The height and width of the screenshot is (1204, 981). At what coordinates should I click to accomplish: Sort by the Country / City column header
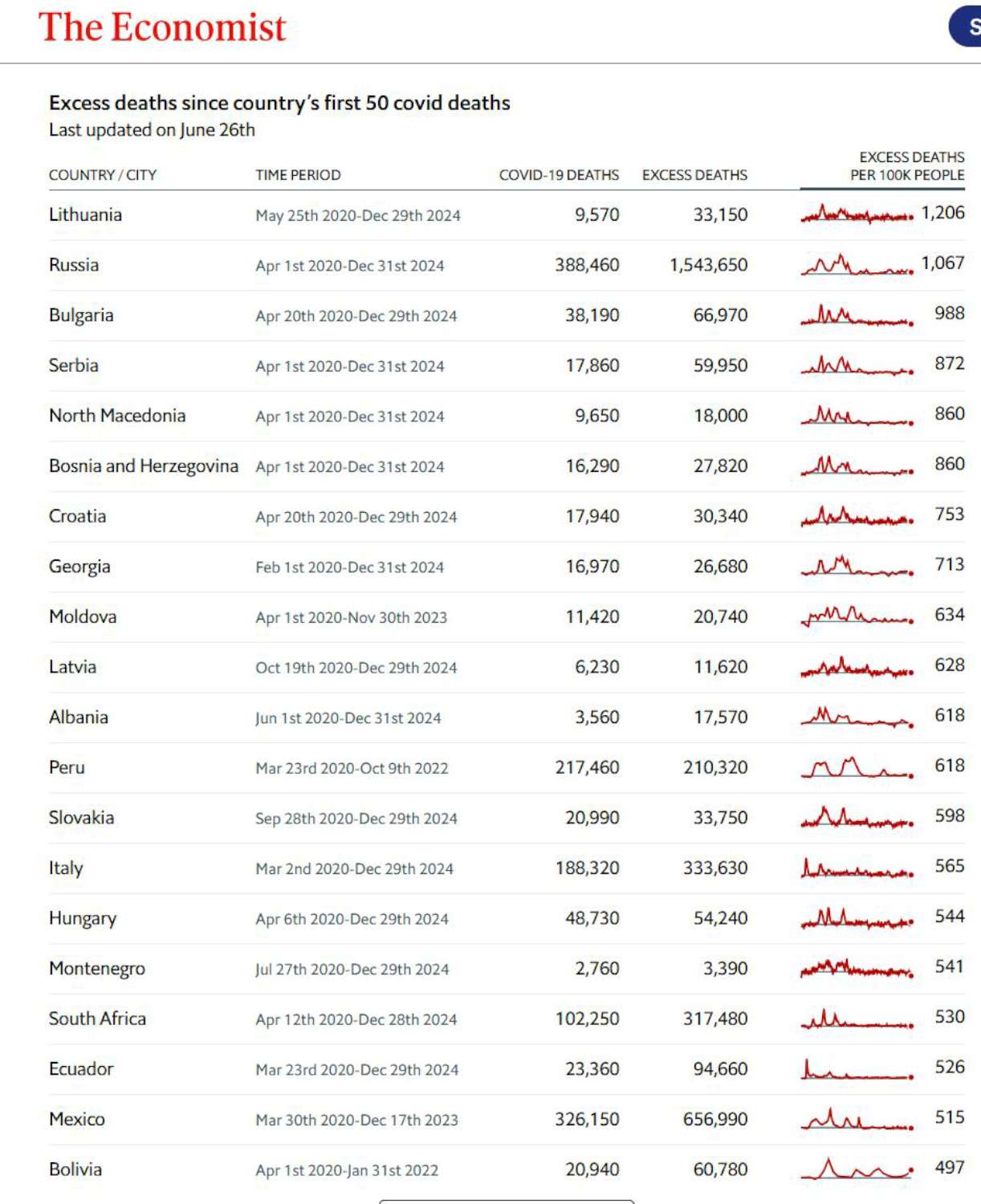[103, 175]
